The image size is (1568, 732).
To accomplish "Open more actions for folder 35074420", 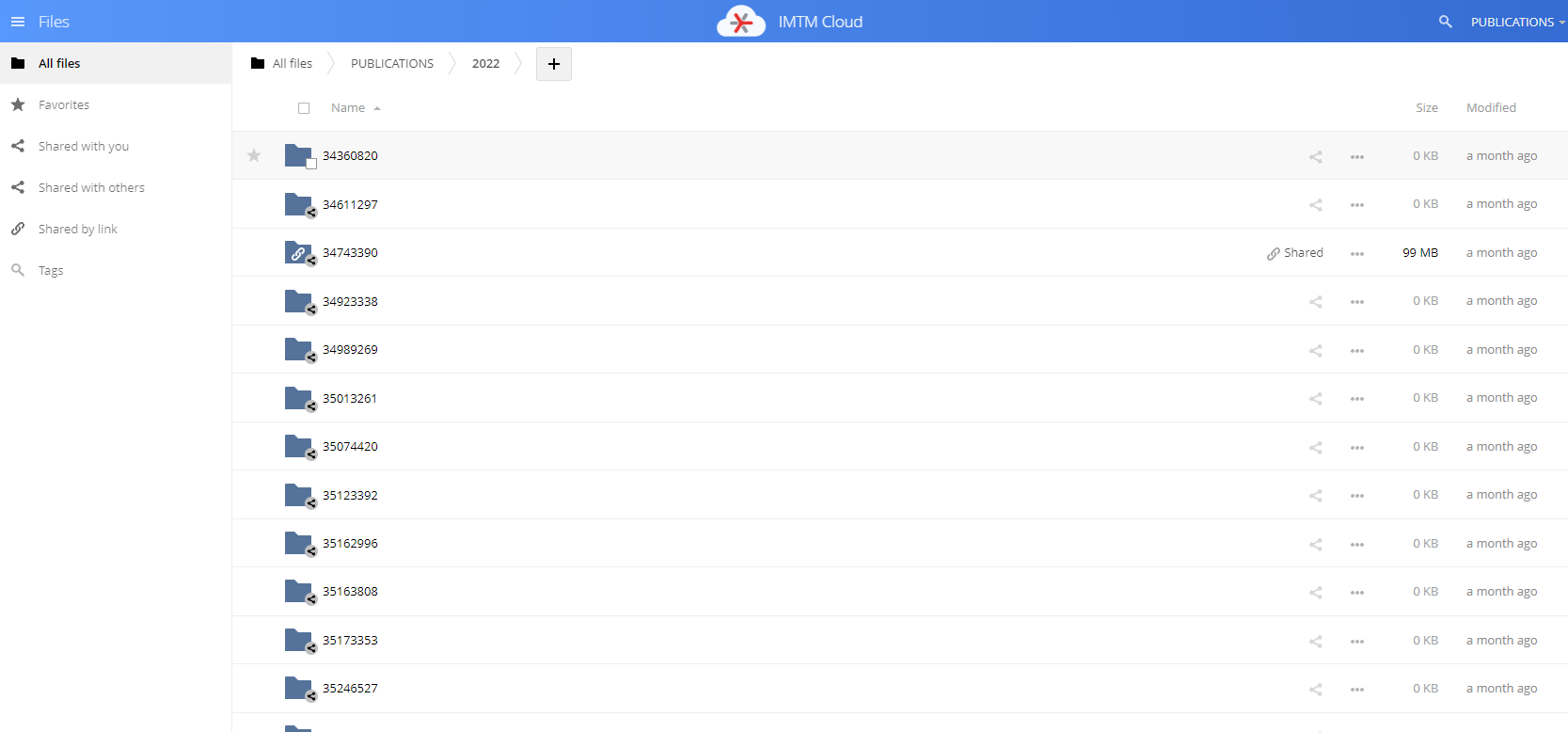I will click(1357, 448).
